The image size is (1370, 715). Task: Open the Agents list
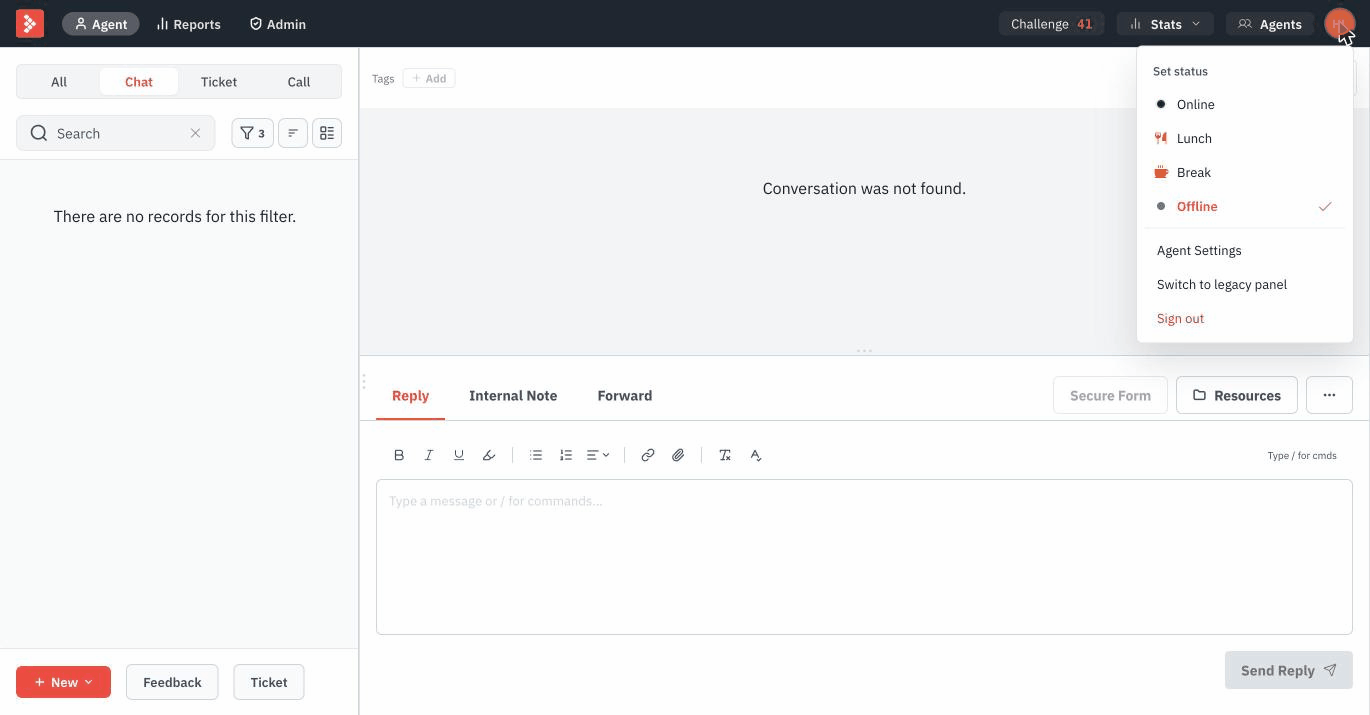pos(1270,24)
